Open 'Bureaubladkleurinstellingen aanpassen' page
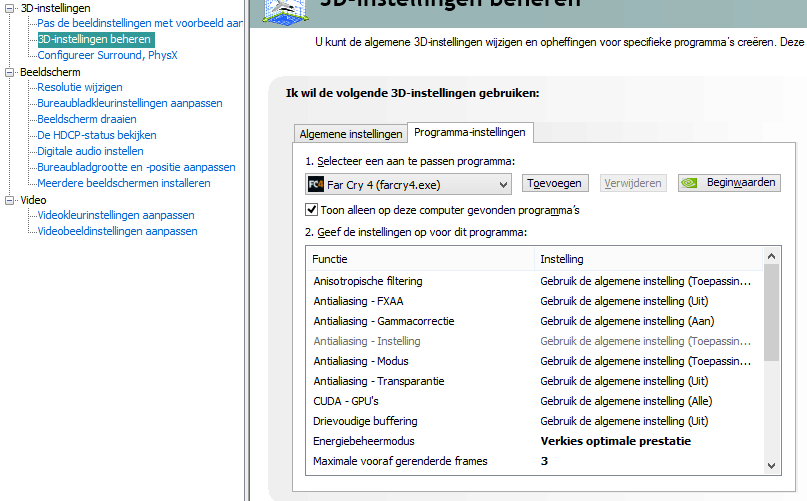Screen dimensions: 807x501 pos(130,103)
